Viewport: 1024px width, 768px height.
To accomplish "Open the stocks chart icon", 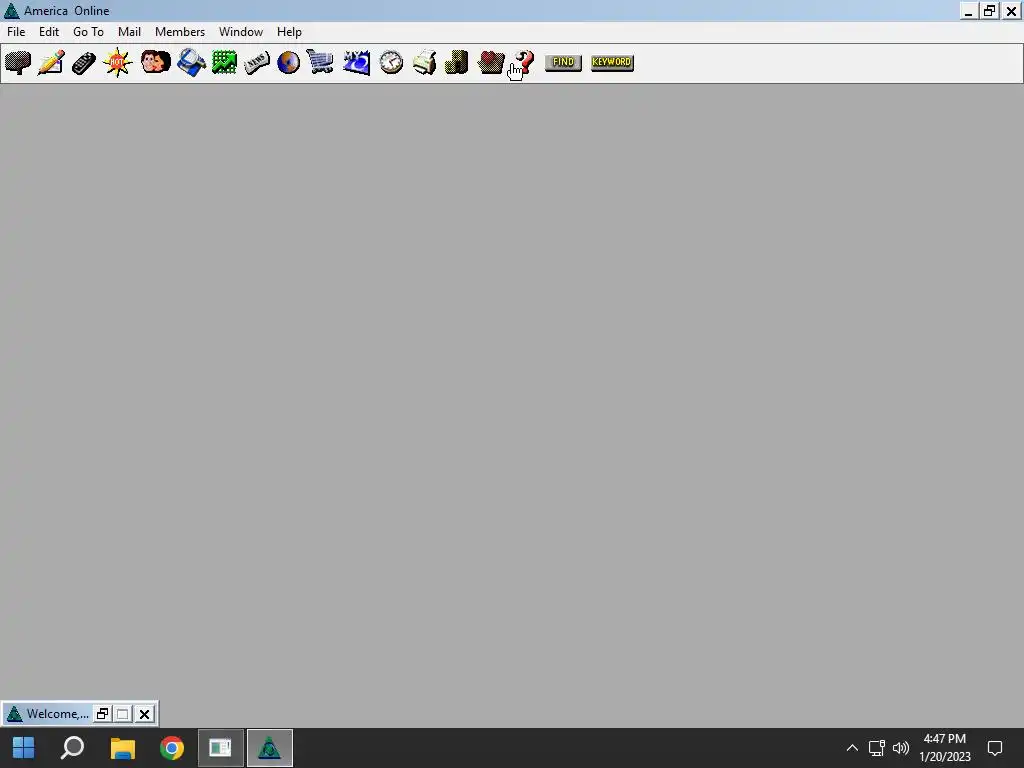I will [224, 63].
